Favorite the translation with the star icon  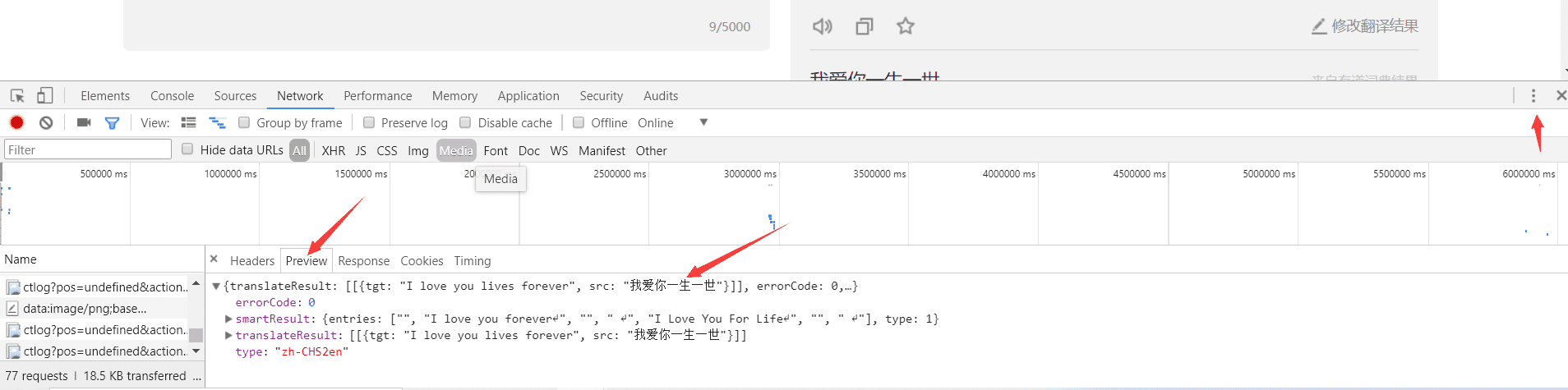(x=906, y=26)
